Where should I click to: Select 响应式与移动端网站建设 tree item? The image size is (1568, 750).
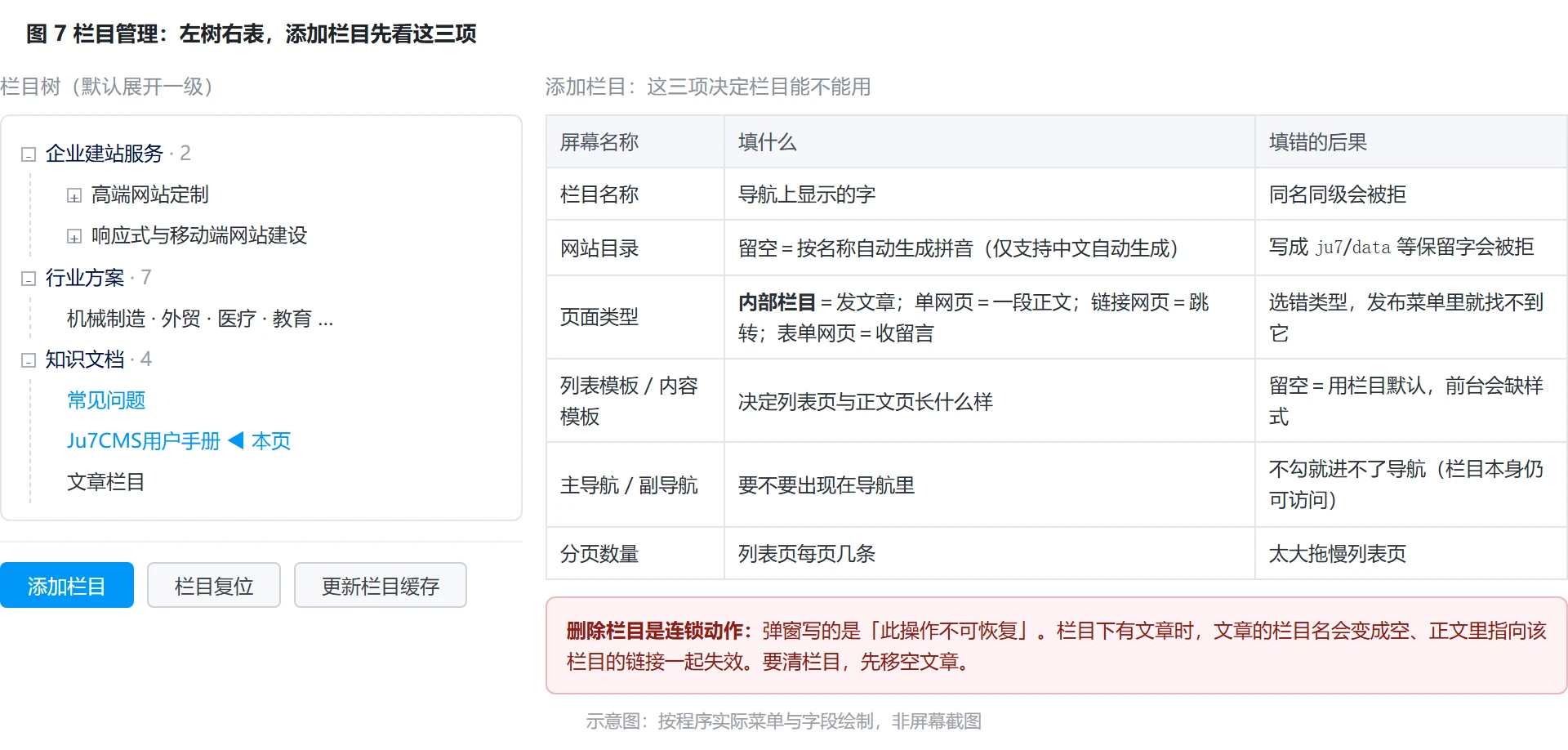pos(199,235)
